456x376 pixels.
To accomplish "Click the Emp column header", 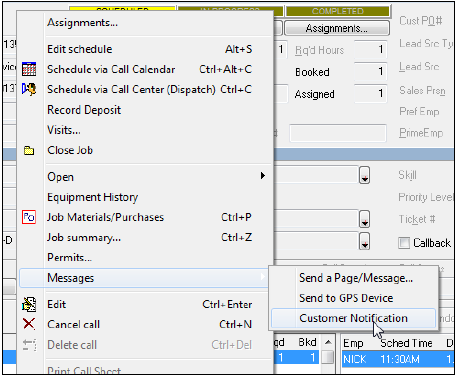I will coord(353,343).
